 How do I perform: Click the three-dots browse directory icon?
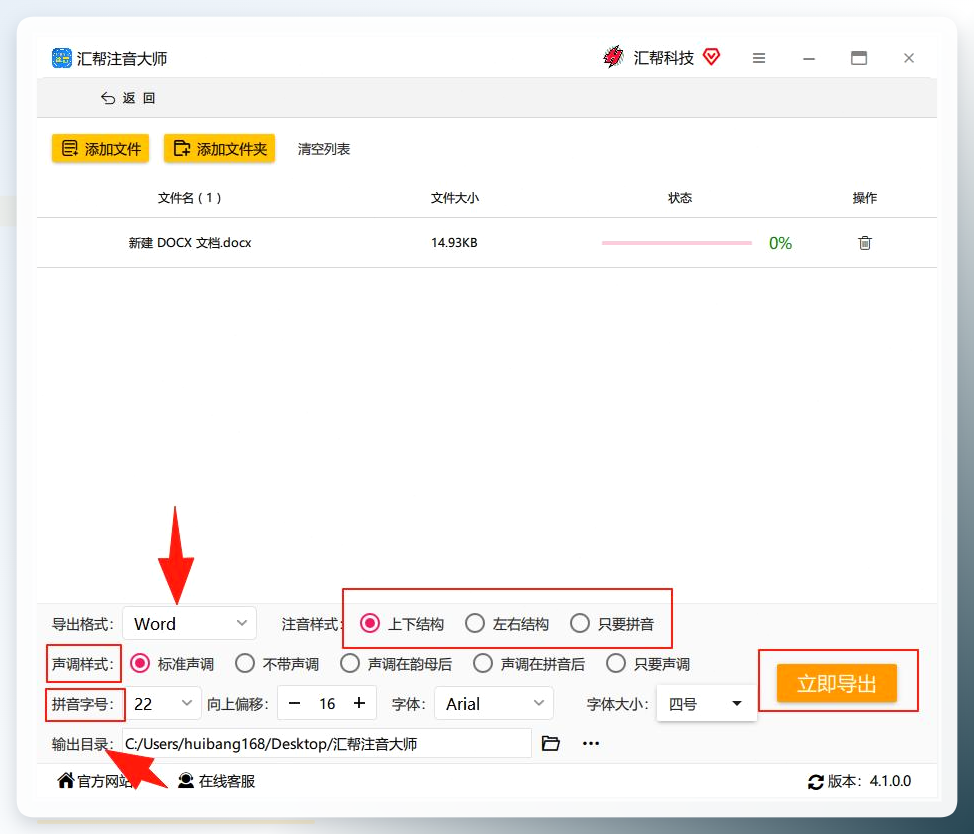[591, 743]
